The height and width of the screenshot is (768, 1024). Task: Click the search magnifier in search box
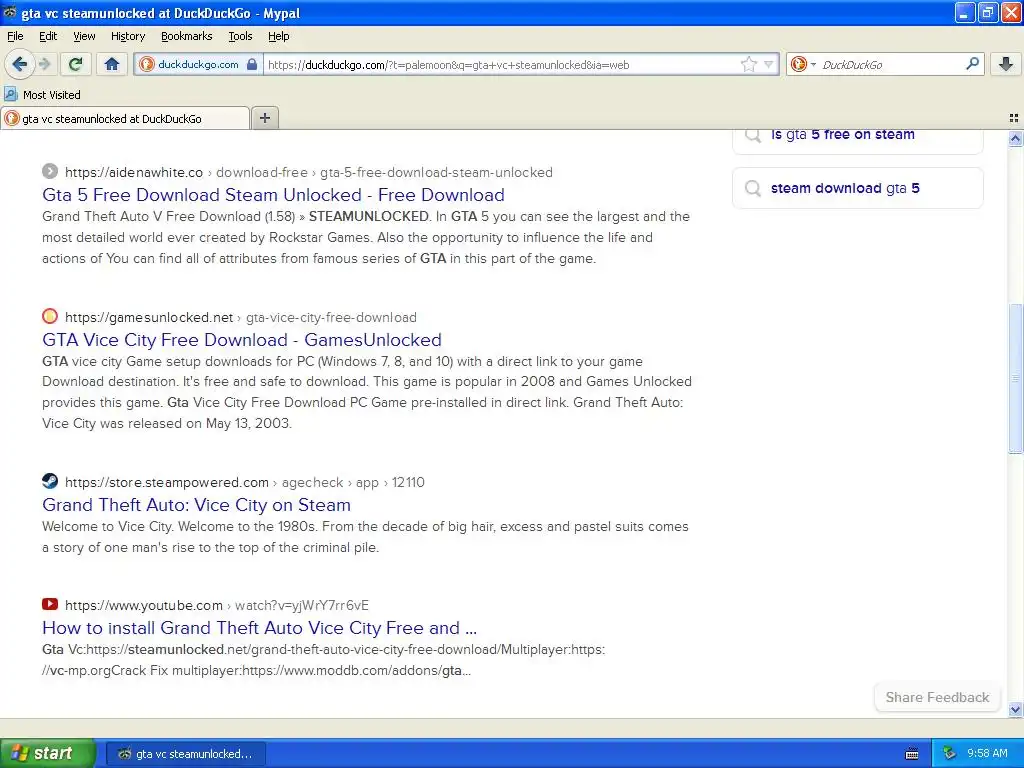click(972, 64)
